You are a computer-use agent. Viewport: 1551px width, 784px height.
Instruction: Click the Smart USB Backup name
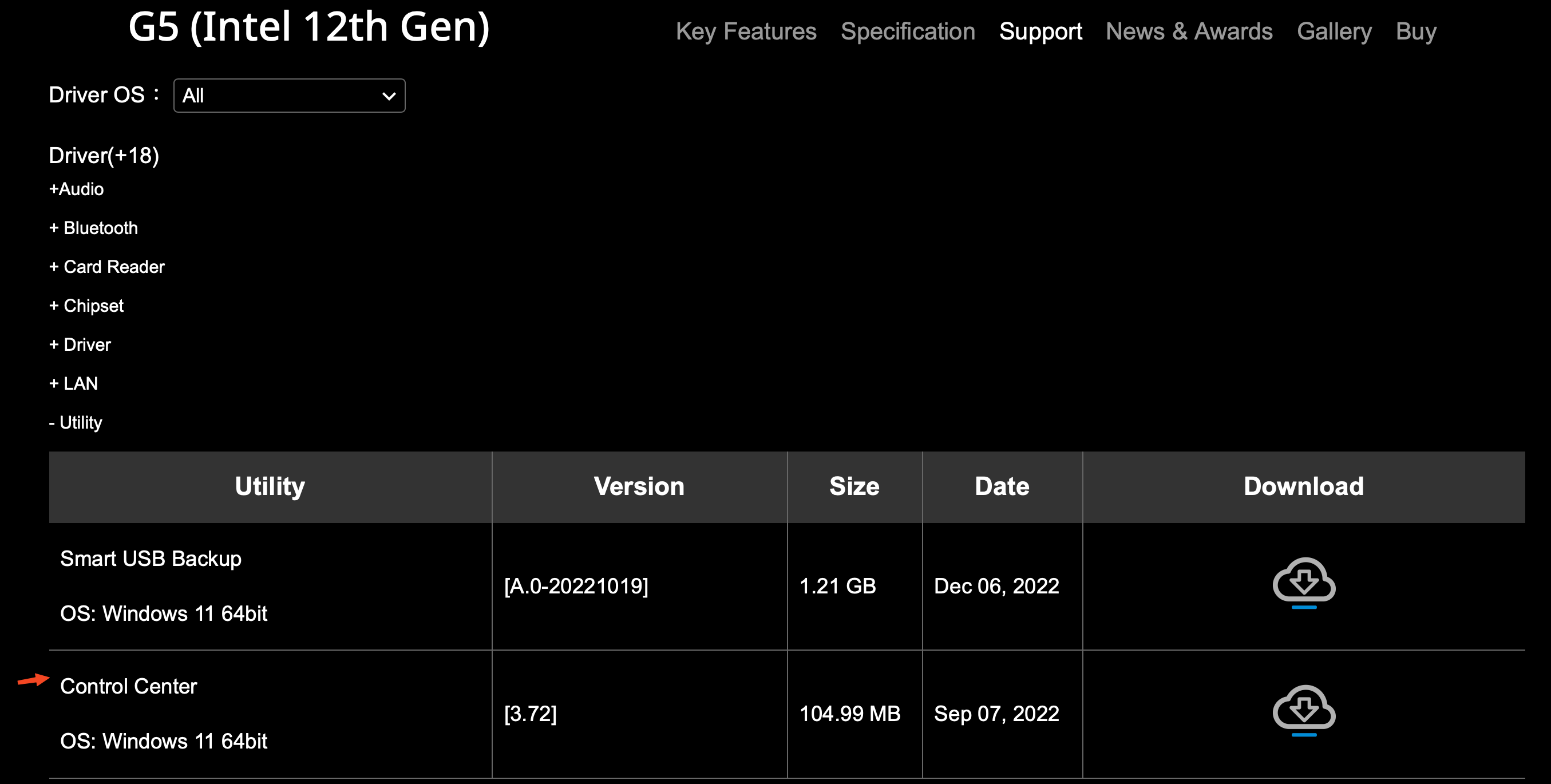(151, 559)
